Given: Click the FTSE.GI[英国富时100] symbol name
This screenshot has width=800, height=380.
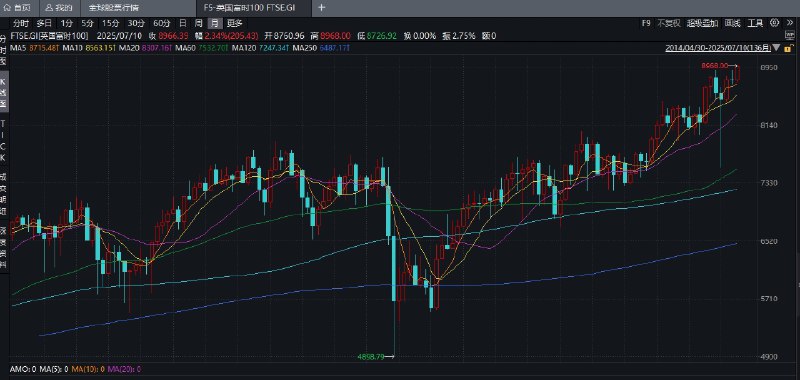Looking at the screenshot, I should coord(49,36).
